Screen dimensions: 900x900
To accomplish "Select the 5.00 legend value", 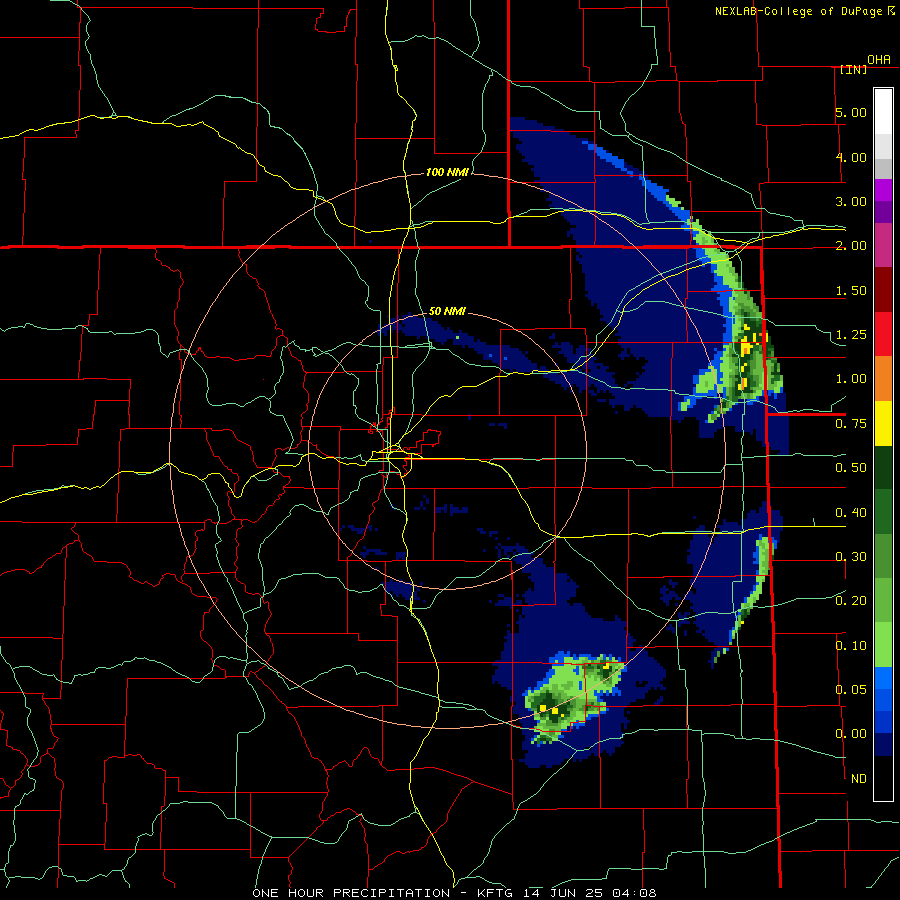I will click(x=851, y=112).
